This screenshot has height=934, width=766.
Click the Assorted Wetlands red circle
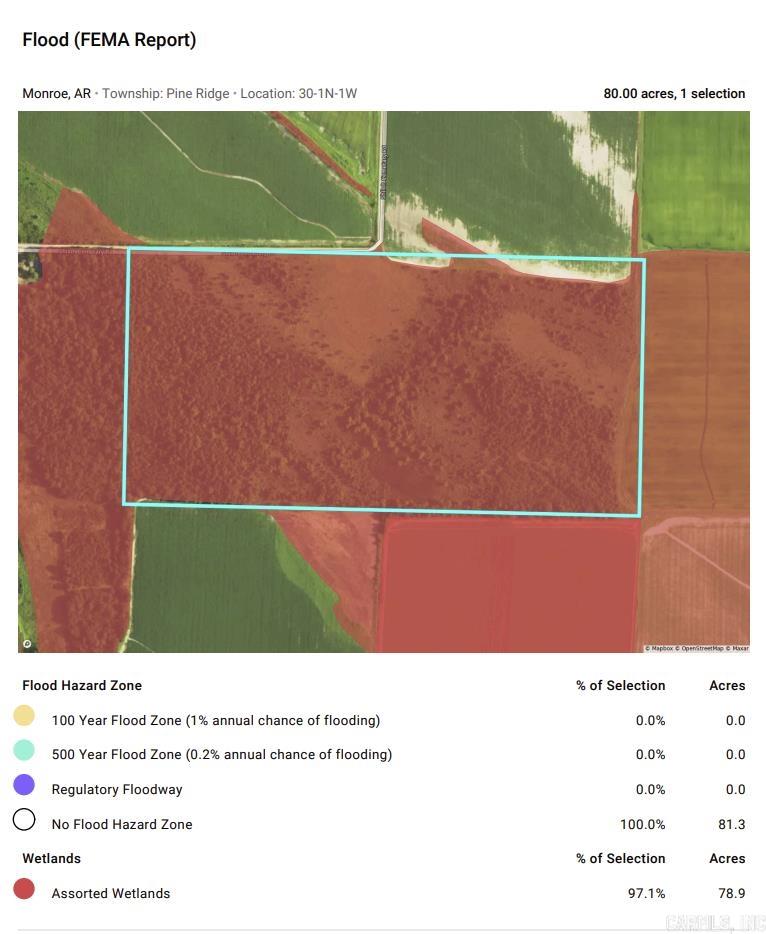click(24, 890)
